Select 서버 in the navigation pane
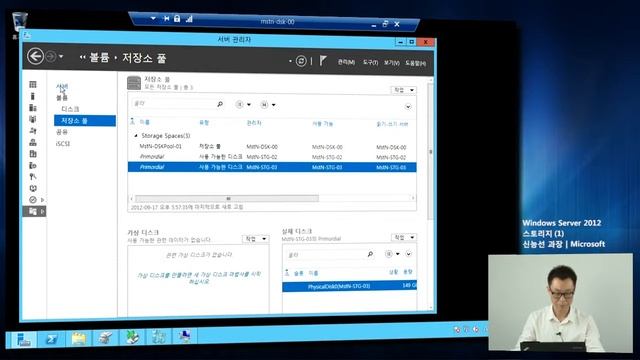This screenshot has width=640, height=360. pyautogui.click(x=62, y=87)
